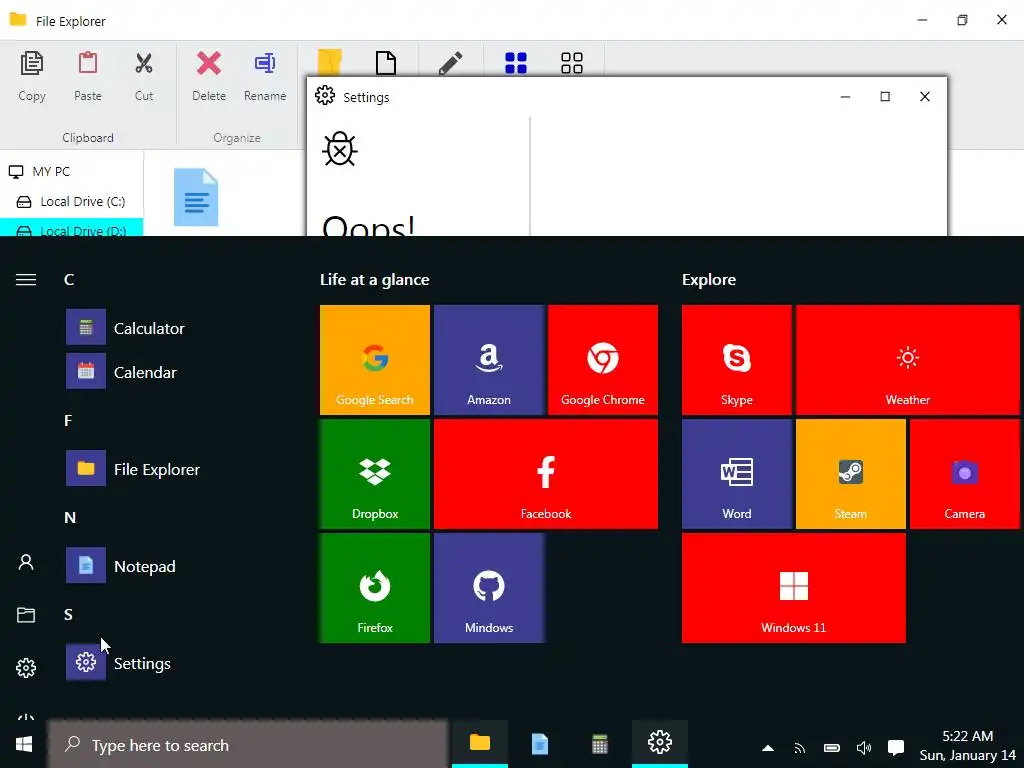The height and width of the screenshot is (768, 1024).
Task: Click the letter C group header
Action: click(x=69, y=280)
